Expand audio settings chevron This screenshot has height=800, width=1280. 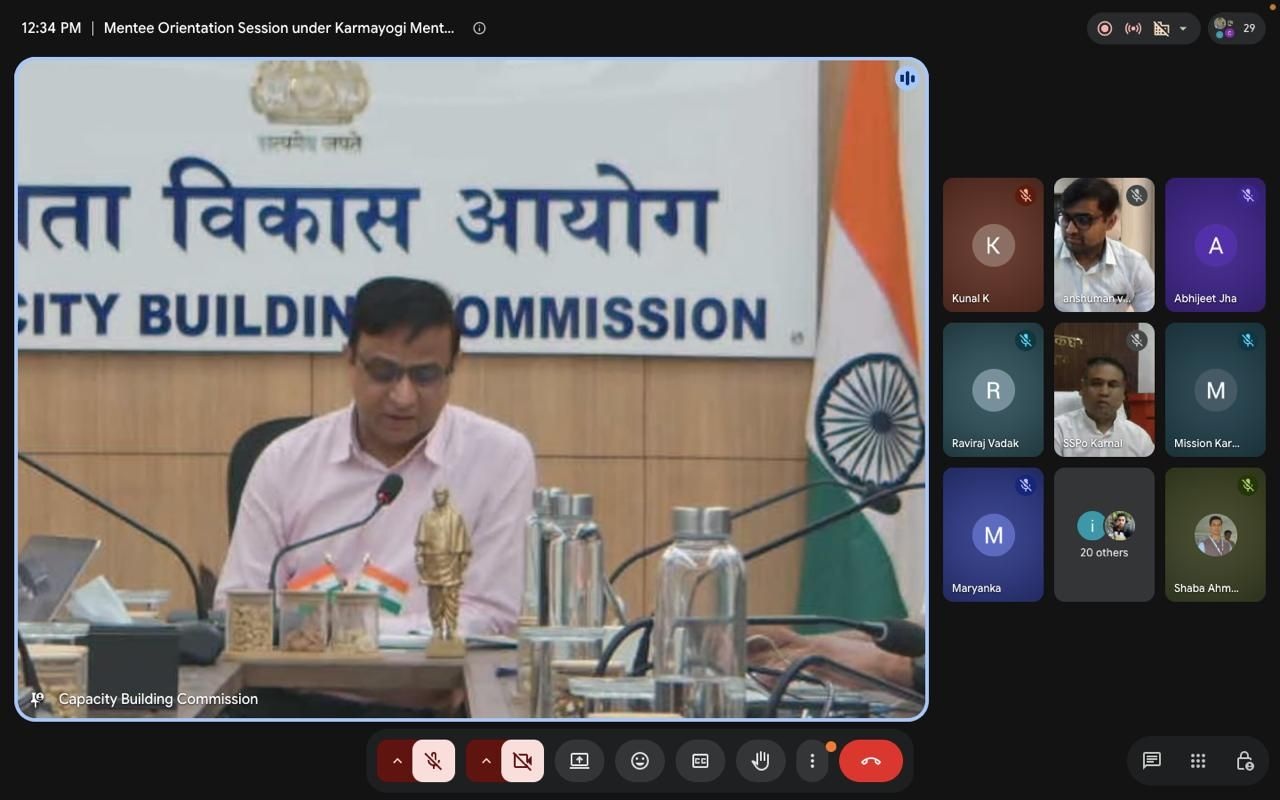point(396,761)
